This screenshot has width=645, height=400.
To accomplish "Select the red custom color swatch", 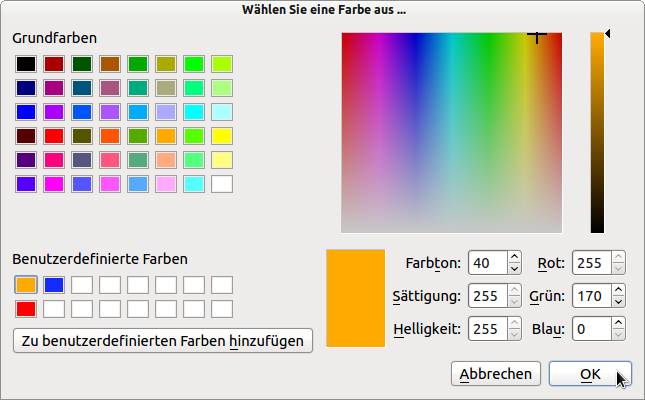I will point(26,309).
